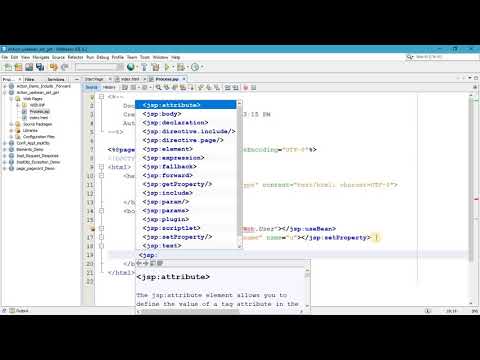Click the Build Project hammer icon
This screenshot has height=360, width=480.
click(144, 67)
